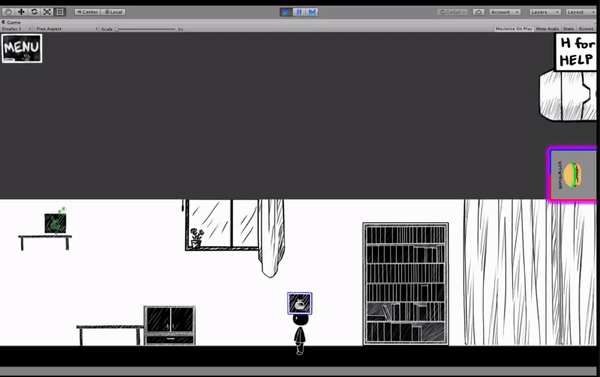
Task: Open the Account dropdown
Action: coord(505,12)
